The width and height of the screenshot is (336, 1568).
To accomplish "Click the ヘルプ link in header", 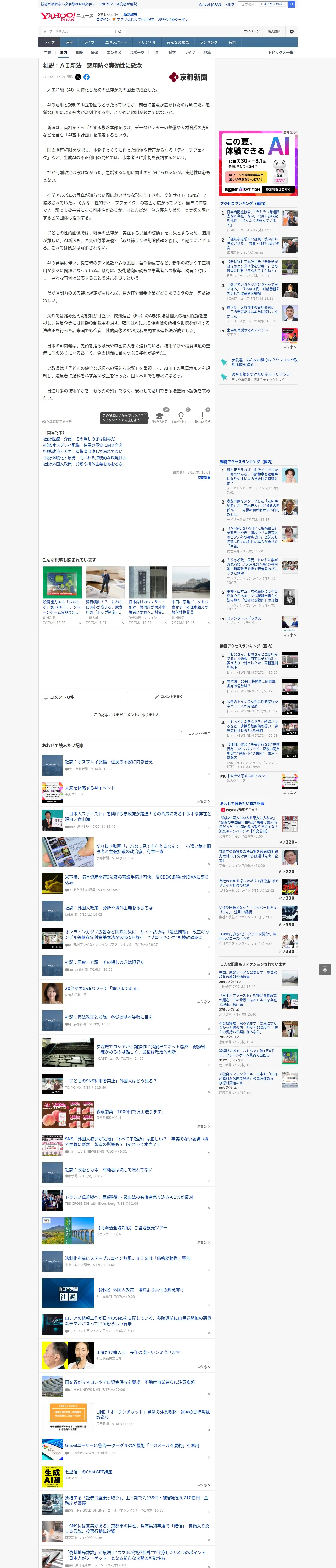I will 229,4.
